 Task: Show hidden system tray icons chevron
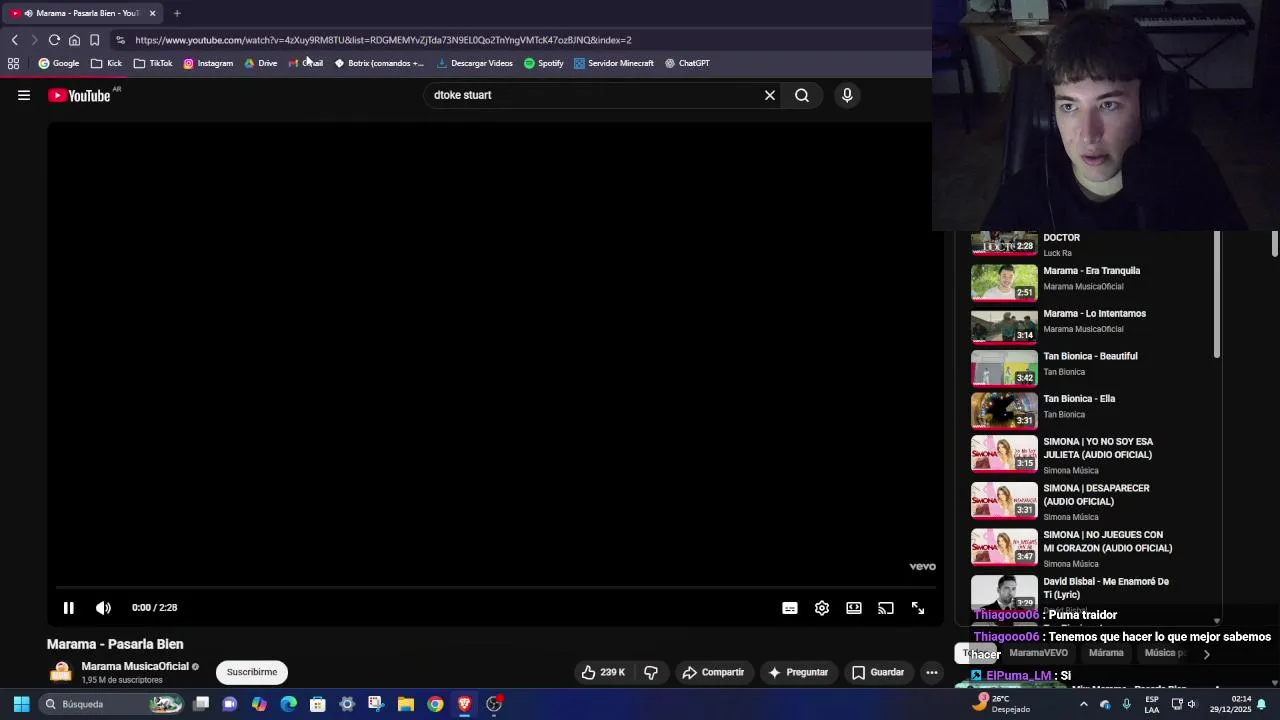point(1083,704)
